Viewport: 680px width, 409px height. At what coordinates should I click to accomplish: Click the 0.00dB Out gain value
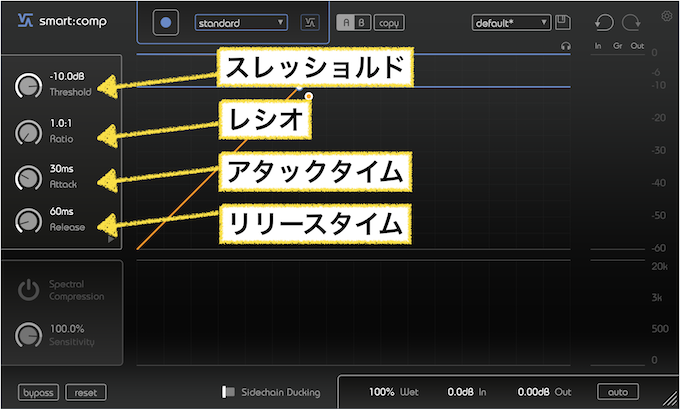534,392
